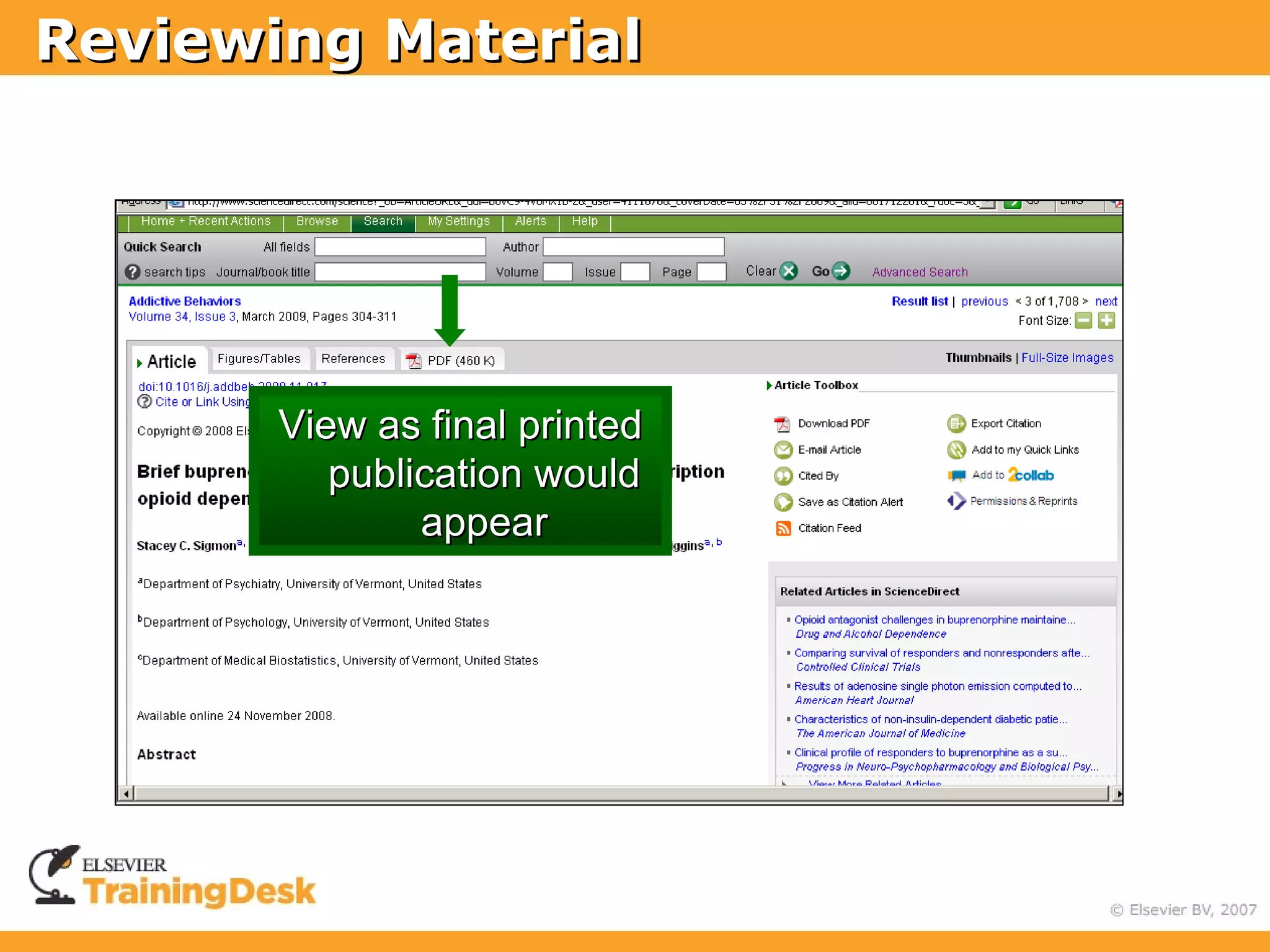Switch to Full-Size Images view
The image size is (1270, 952).
click(x=1067, y=358)
